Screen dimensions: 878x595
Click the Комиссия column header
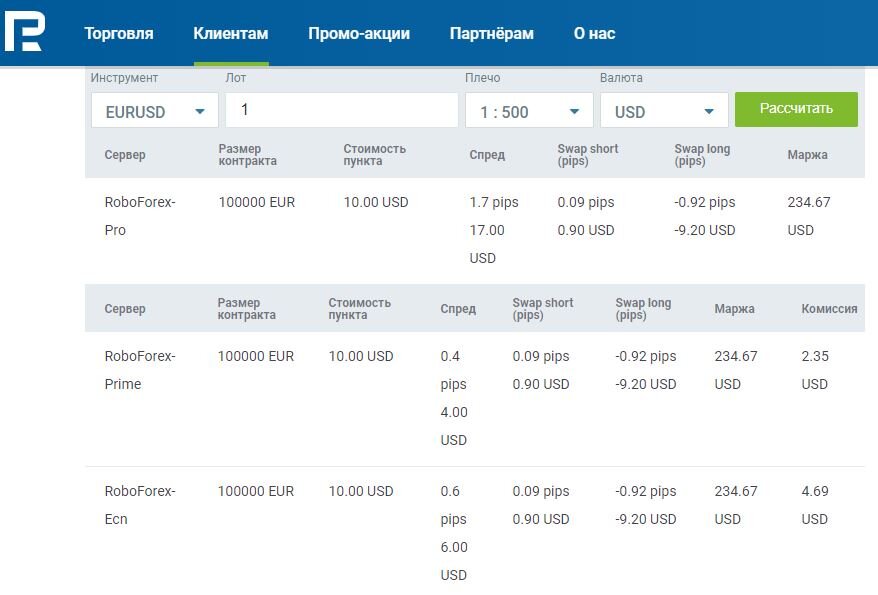tap(829, 308)
